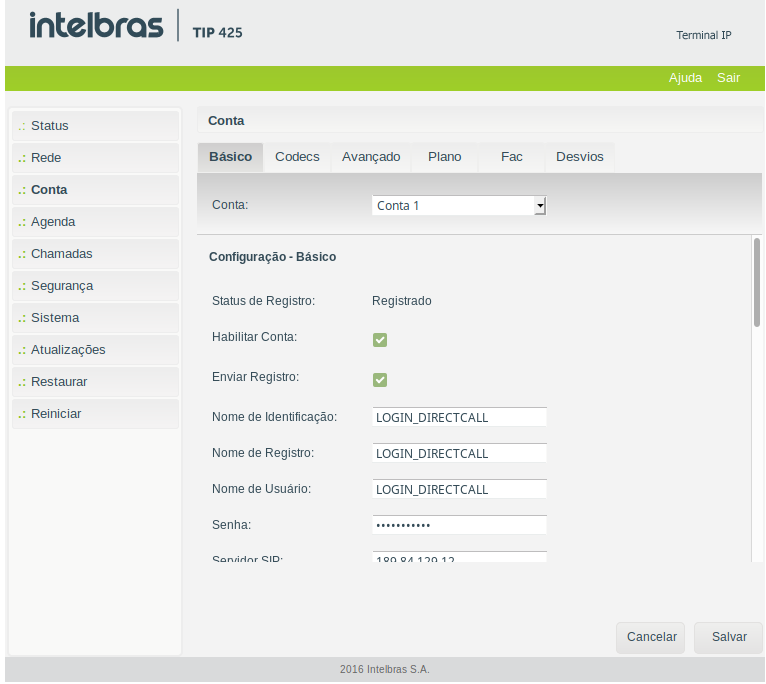Go to Atualizações page

click(96, 350)
